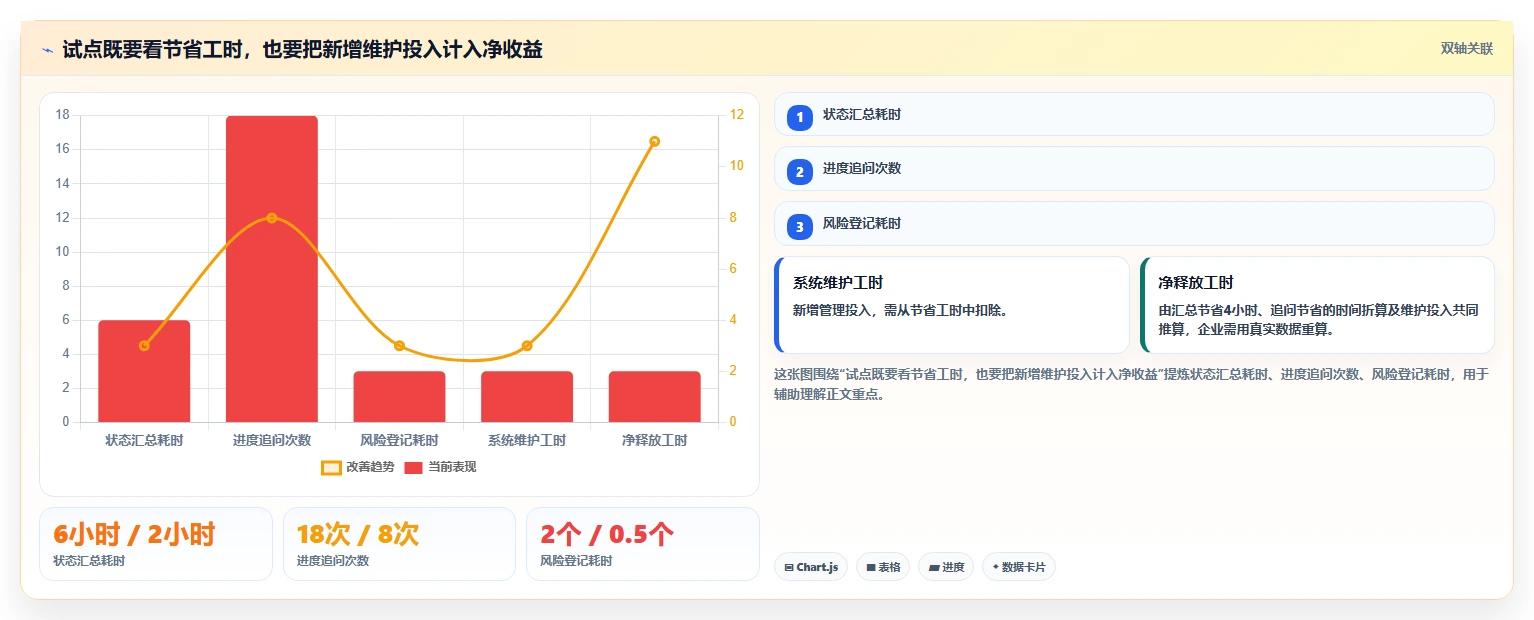Viewport: 1534px width, 620px height.
Task: Click the orange 改善趋势 legend swatch
Action: [332, 467]
